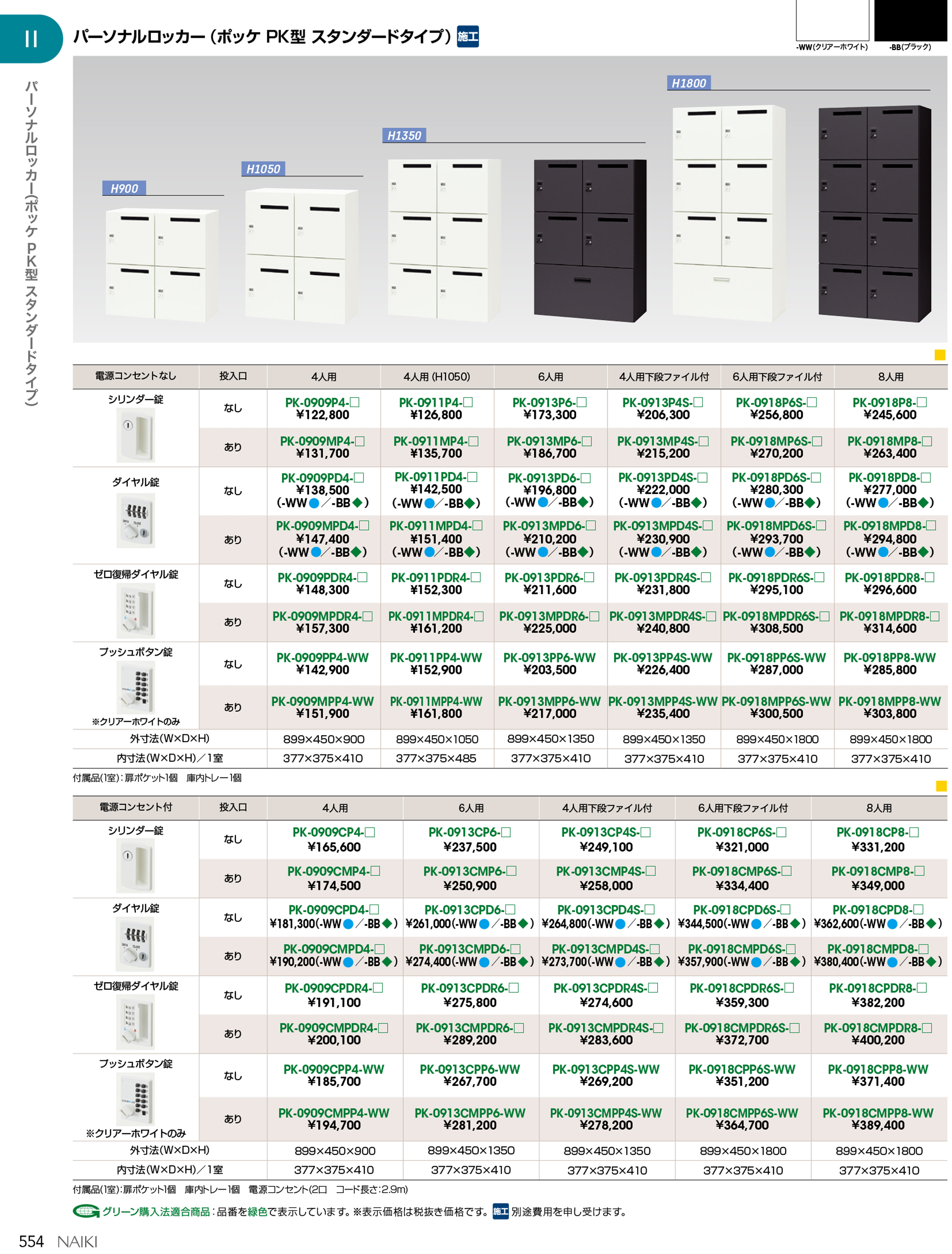Click the 施工 icon in the footer note
The height and width of the screenshot is (1254, 952).
tap(500, 1212)
